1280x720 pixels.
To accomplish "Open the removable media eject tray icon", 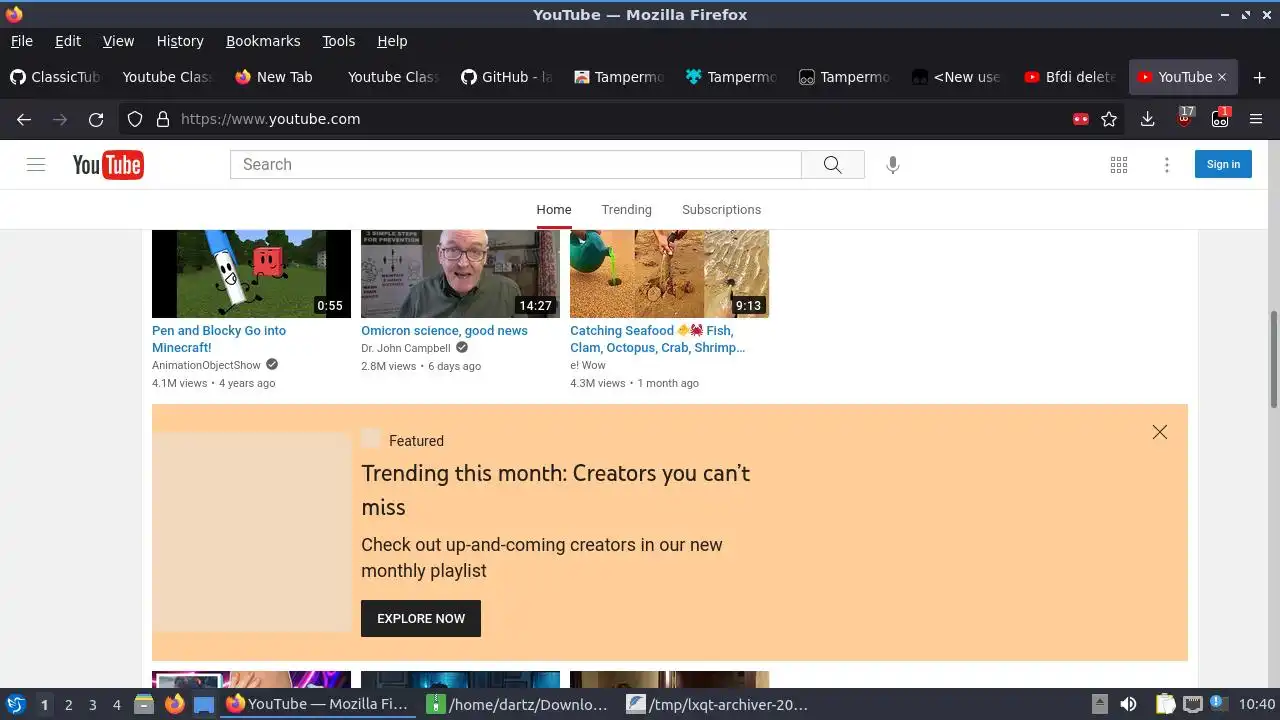I will coord(1099,704).
